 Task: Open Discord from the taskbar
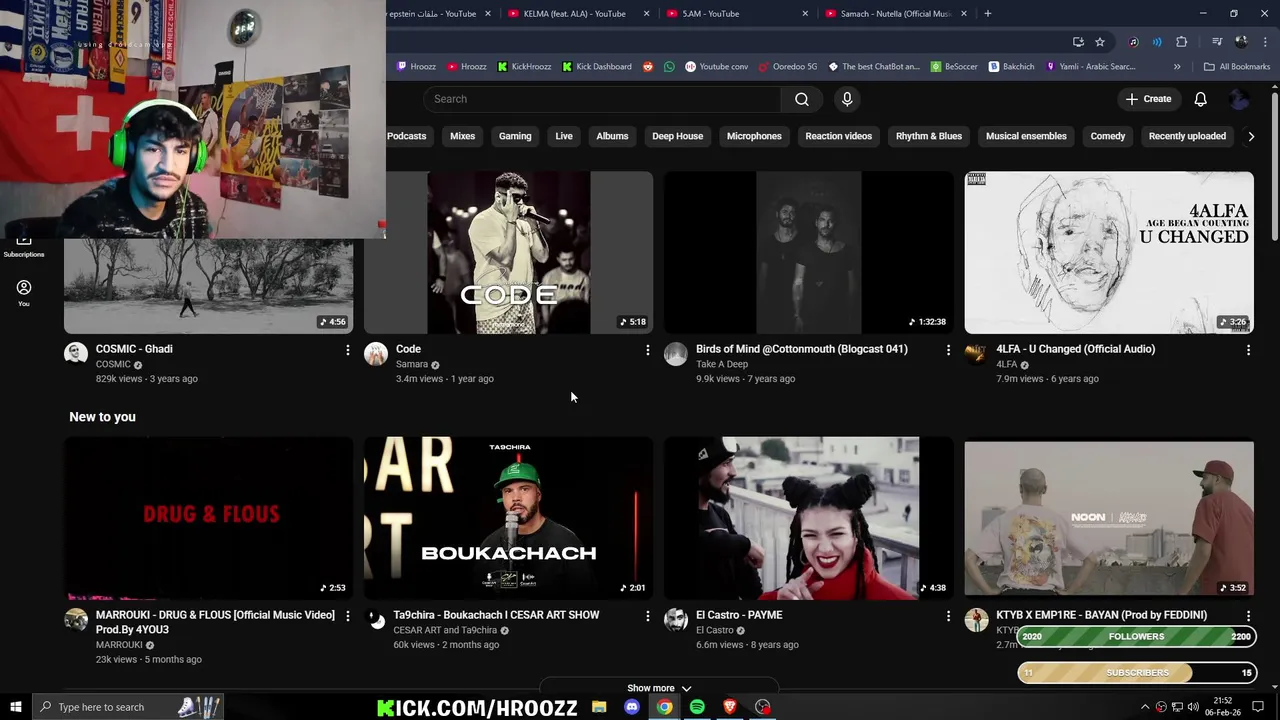(631, 707)
